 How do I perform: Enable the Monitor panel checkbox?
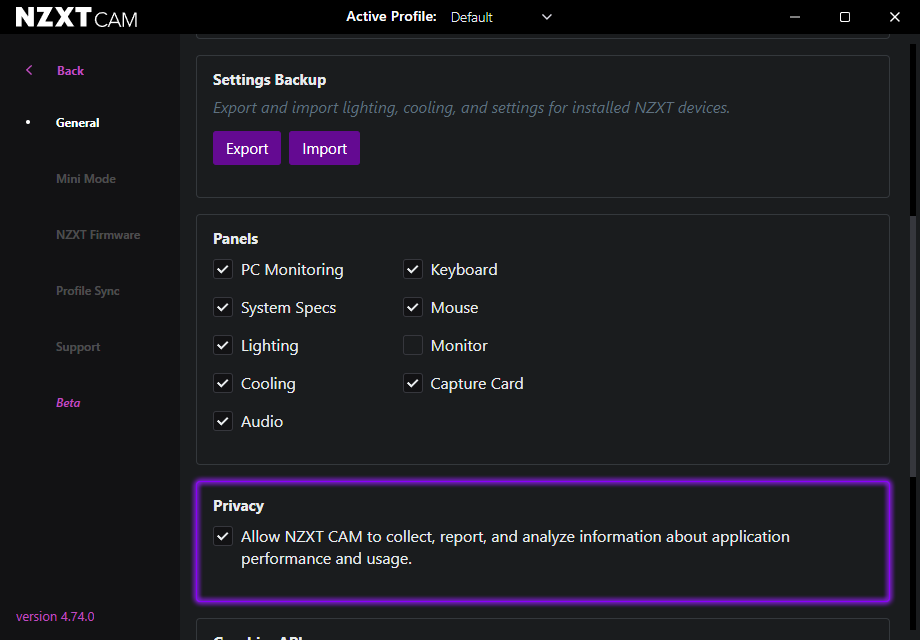413,346
